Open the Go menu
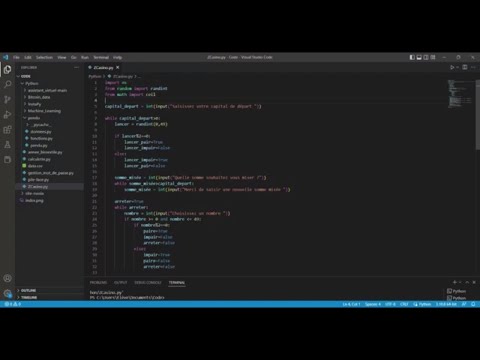Image resolution: width=480 pixels, height=360 pixels. (x=74, y=57)
